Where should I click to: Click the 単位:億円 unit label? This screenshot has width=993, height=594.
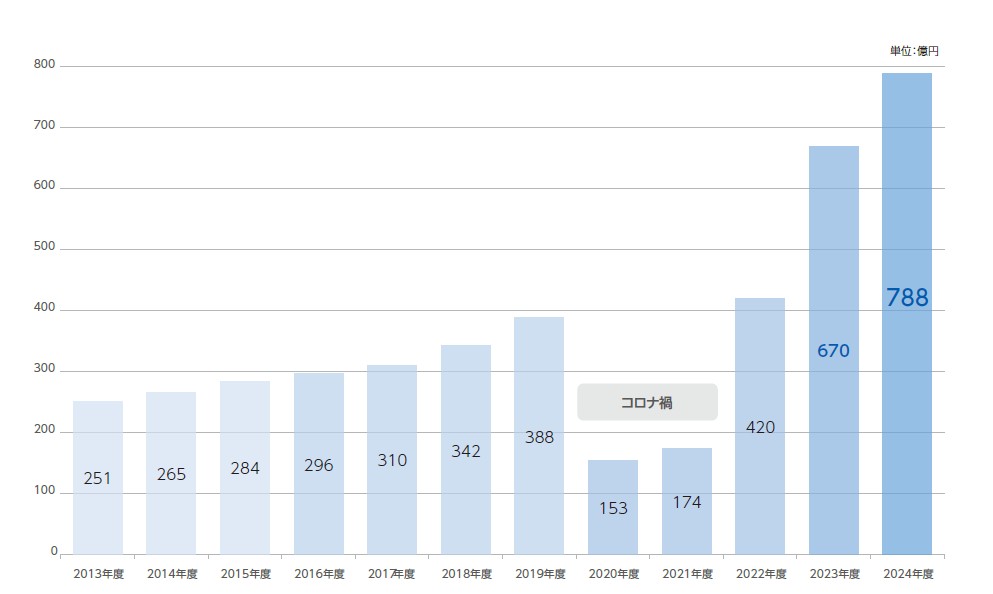click(914, 50)
